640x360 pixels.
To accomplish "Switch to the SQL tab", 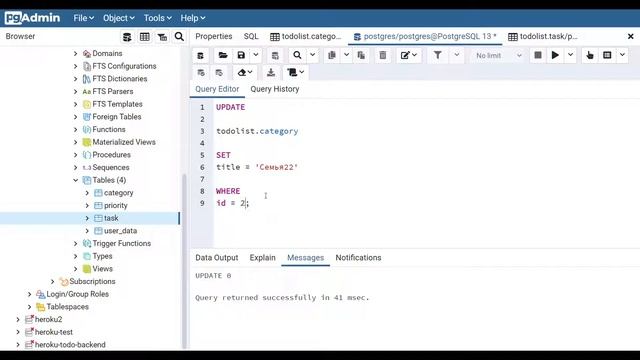I will click(x=251, y=36).
